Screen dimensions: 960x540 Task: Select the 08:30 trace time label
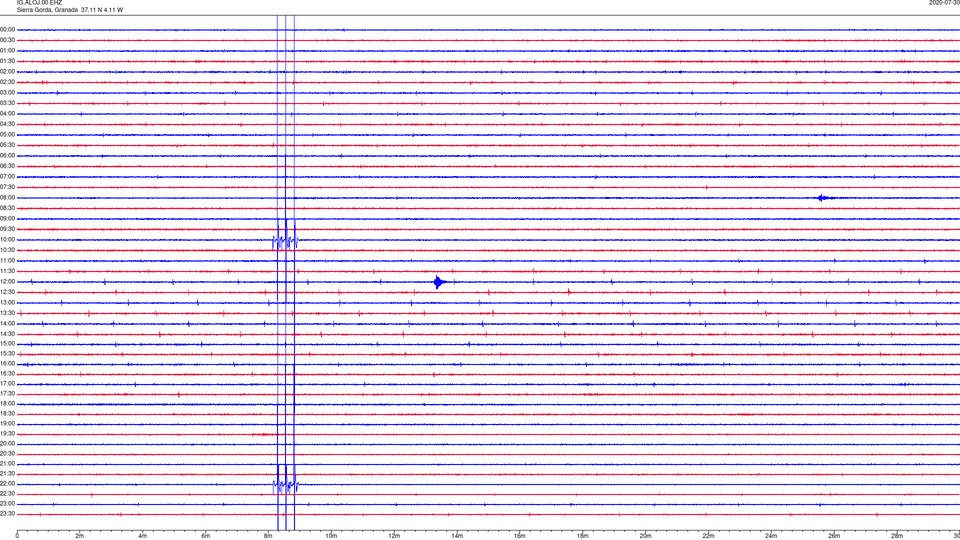(7, 208)
